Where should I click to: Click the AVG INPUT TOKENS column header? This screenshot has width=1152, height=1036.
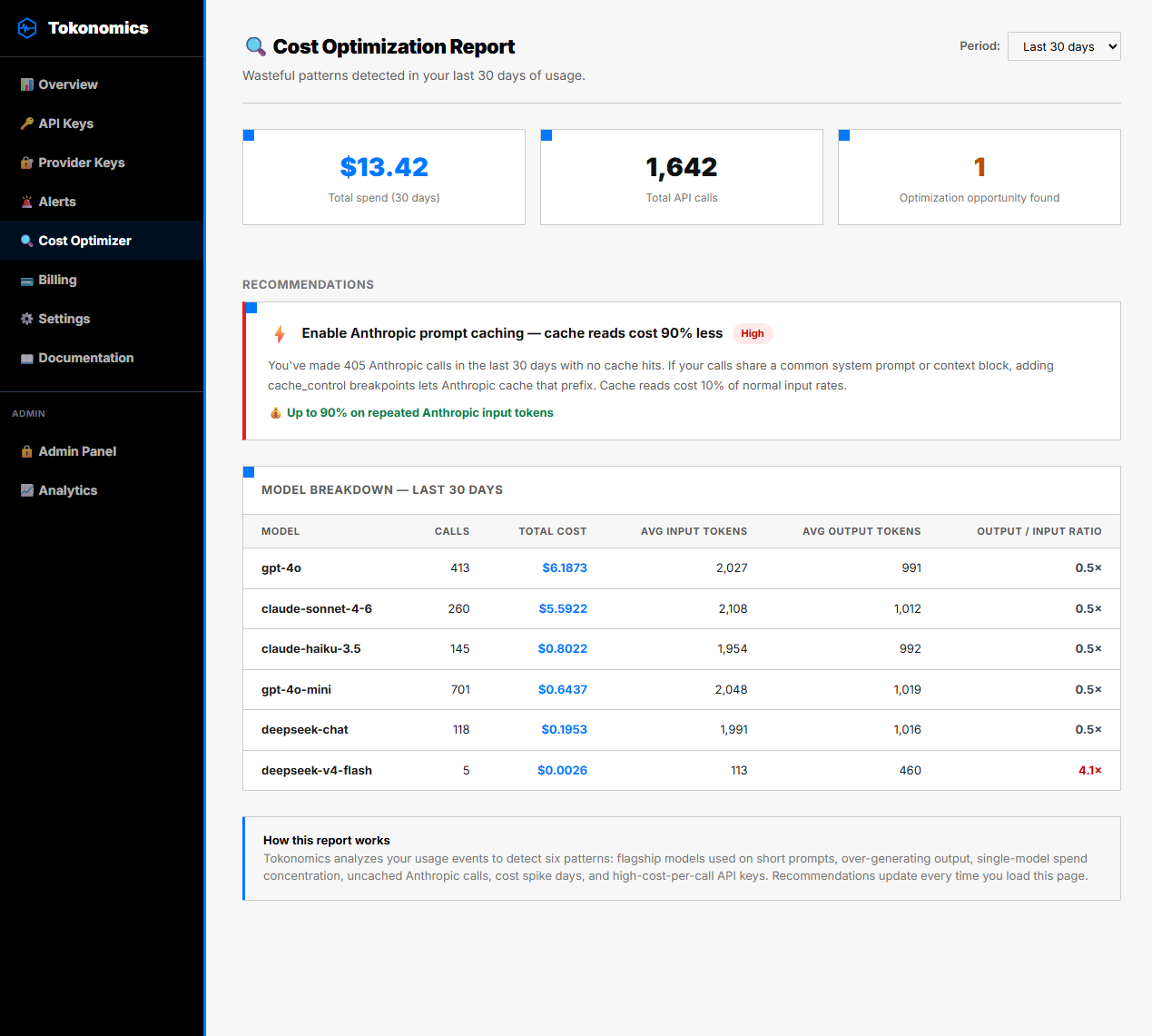694,531
